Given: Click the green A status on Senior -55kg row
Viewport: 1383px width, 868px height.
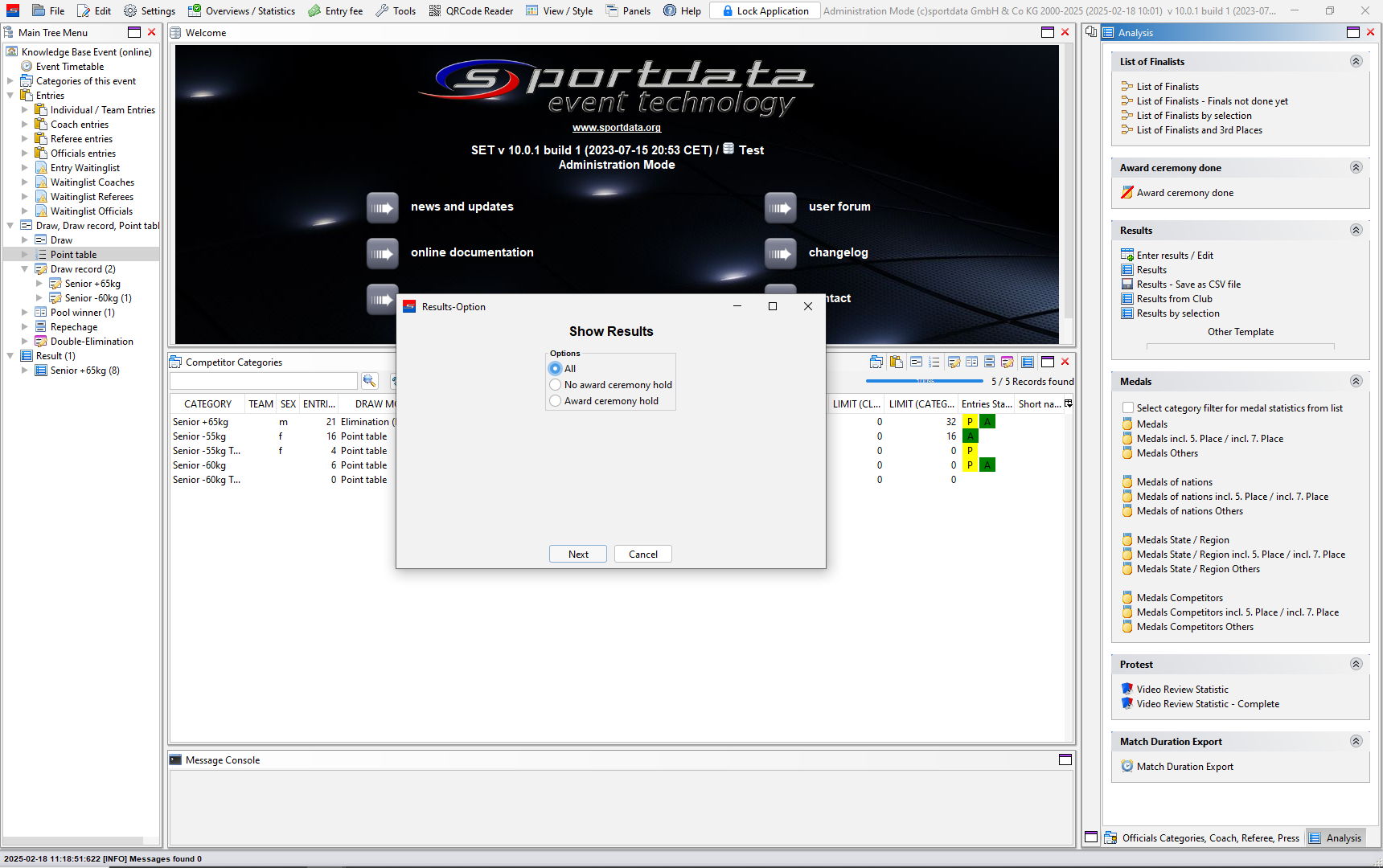Looking at the screenshot, I should click(x=970, y=436).
